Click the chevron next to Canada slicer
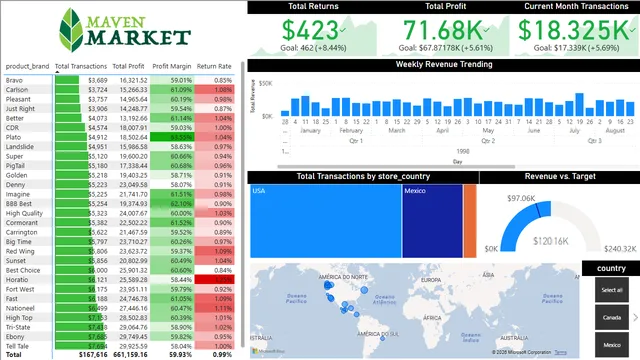 click(x=635, y=317)
